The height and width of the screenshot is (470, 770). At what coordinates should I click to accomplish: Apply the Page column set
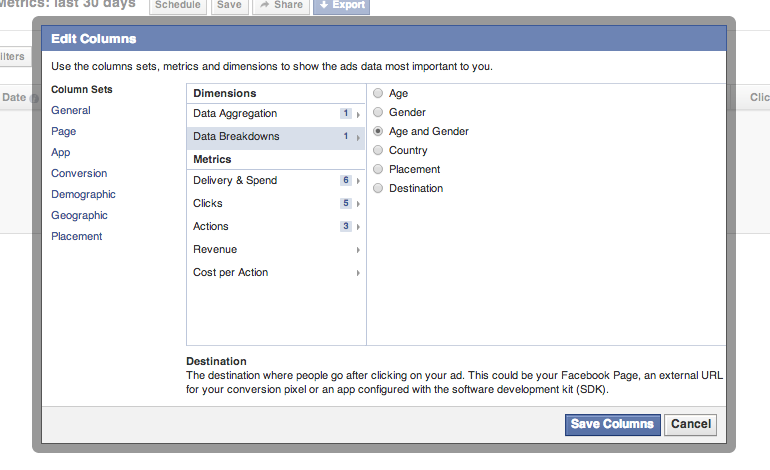[63, 131]
